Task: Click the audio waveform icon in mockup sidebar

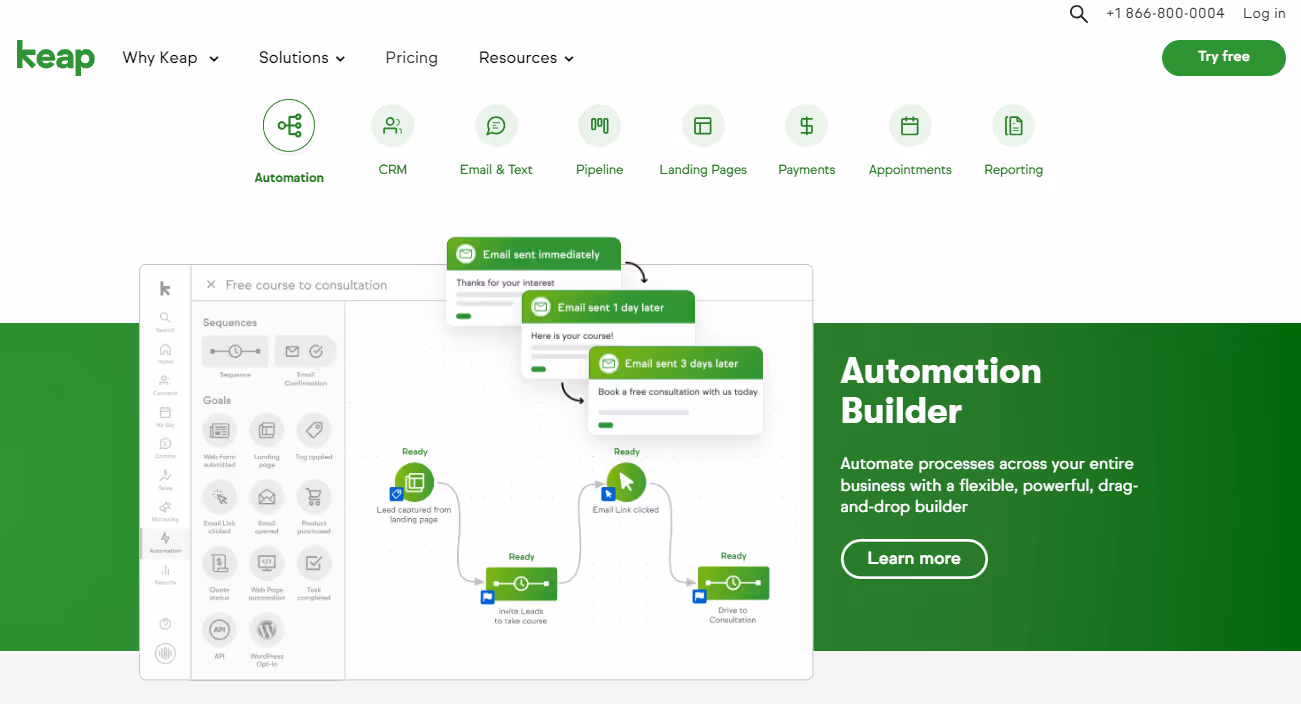Action: pyautogui.click(x=165, y=654)
